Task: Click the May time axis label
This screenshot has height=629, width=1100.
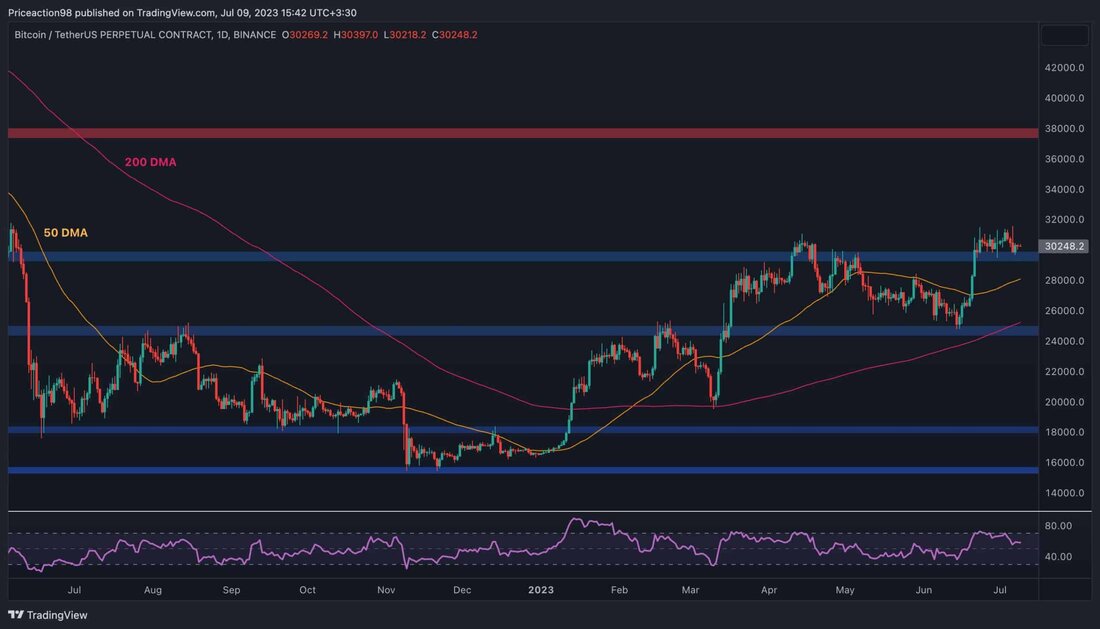Action: pyautogui.click(x=845, y=590)
